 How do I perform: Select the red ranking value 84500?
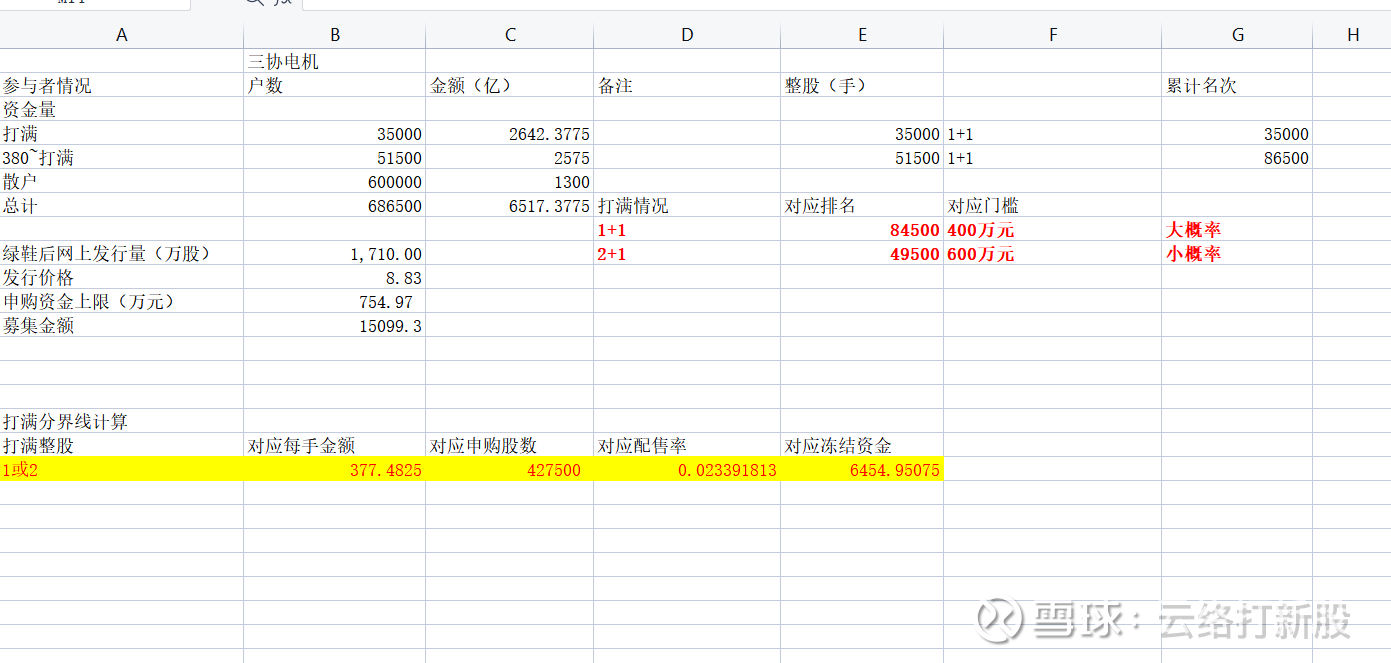[x=862, y=229]
